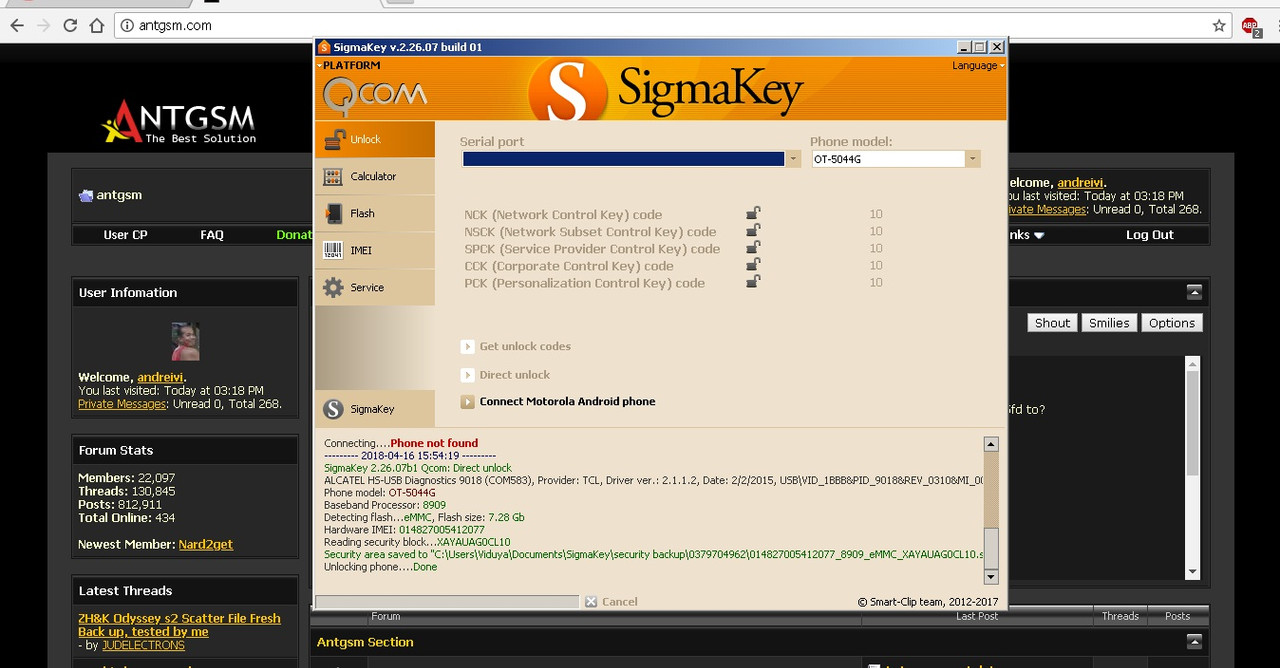Screen dimensions: 1280x668
Task: Open the Calculator tab in SigmaKey
Action: (x=375, y=176)
